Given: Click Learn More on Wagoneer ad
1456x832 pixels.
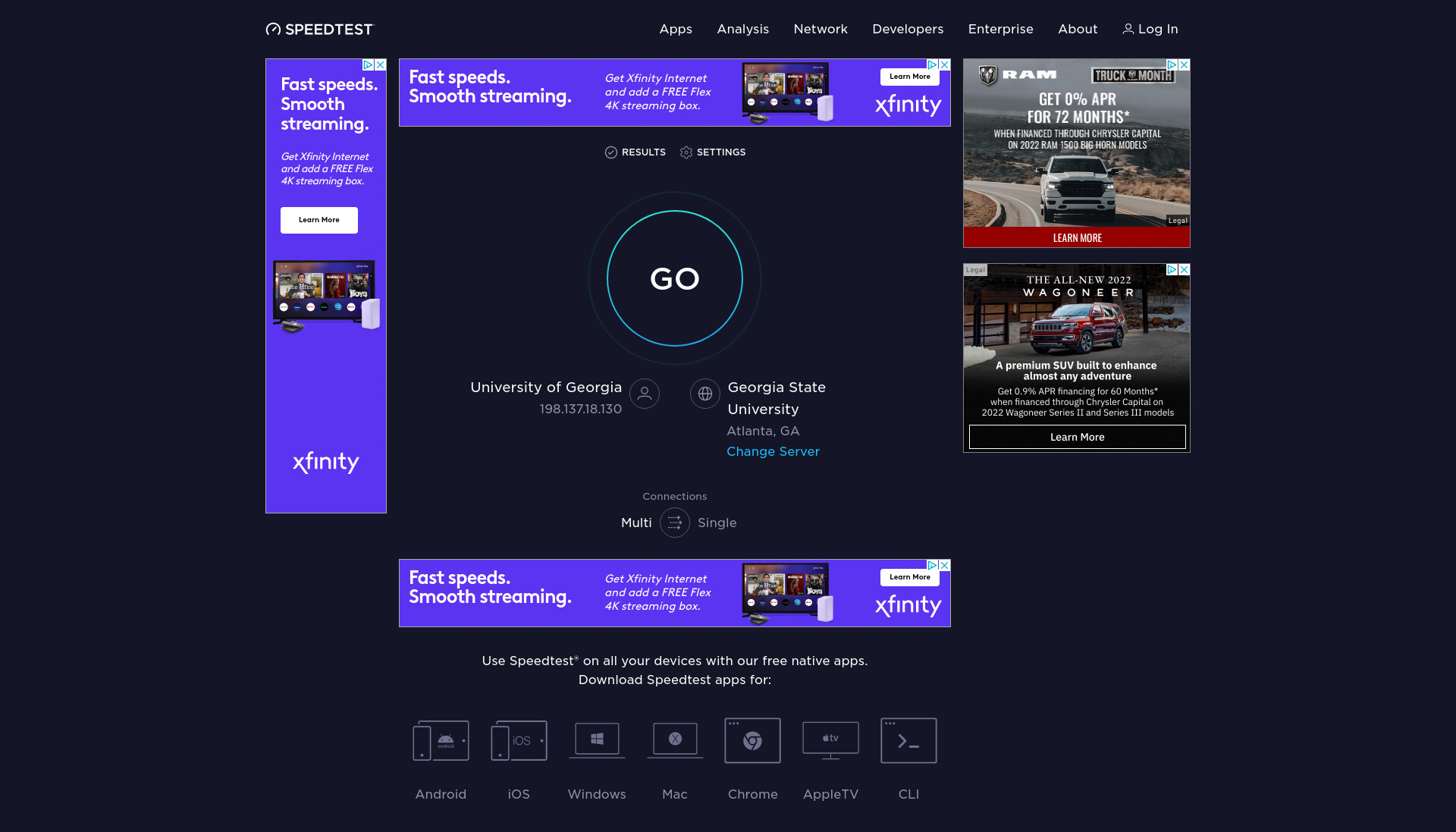Looking at the screenshot, I should [1078, 437].
